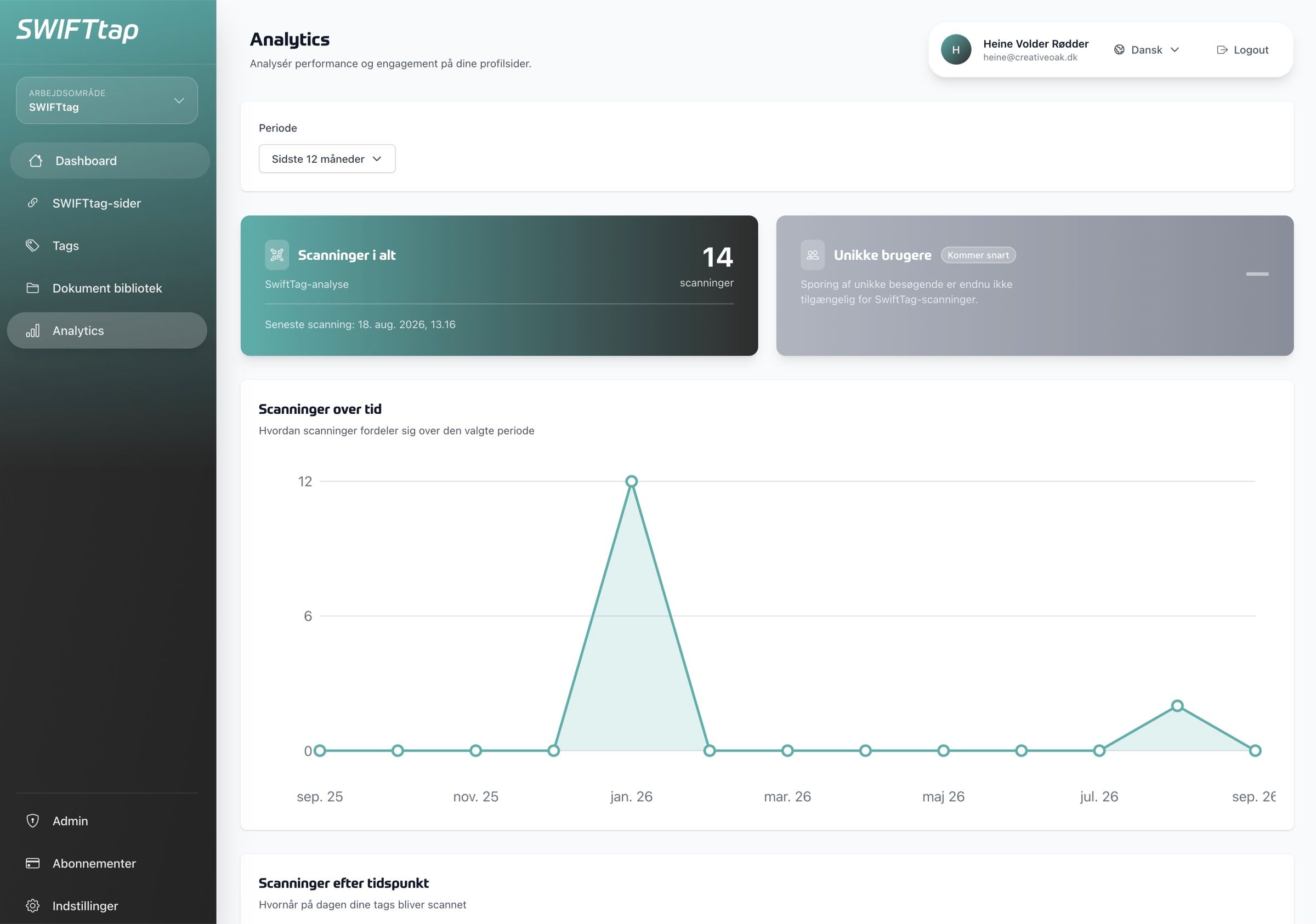Open Tags menu item

[x=107, y=245]
